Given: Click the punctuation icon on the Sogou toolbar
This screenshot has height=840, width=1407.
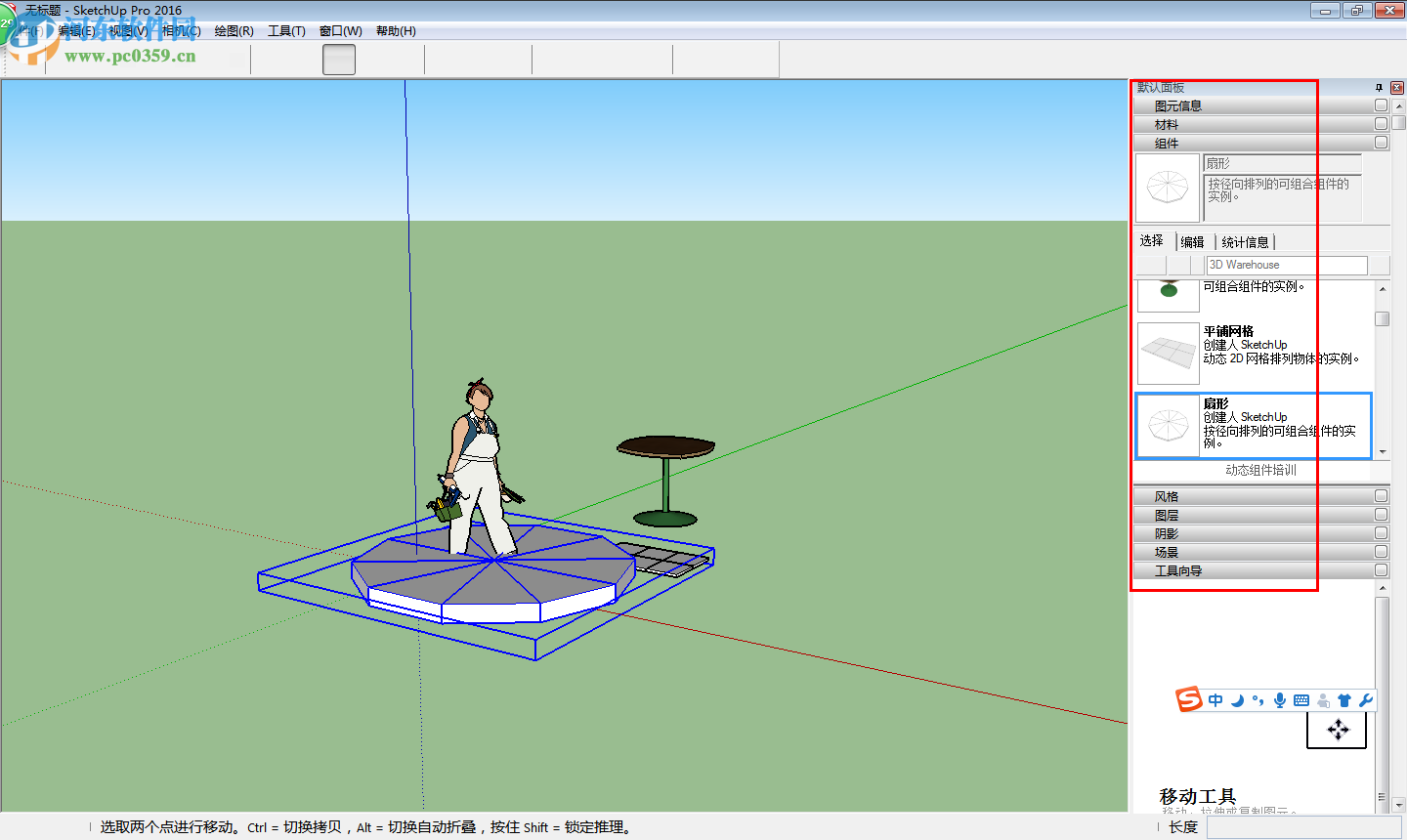Looking at the screenshot, I should pos(1258,700).
